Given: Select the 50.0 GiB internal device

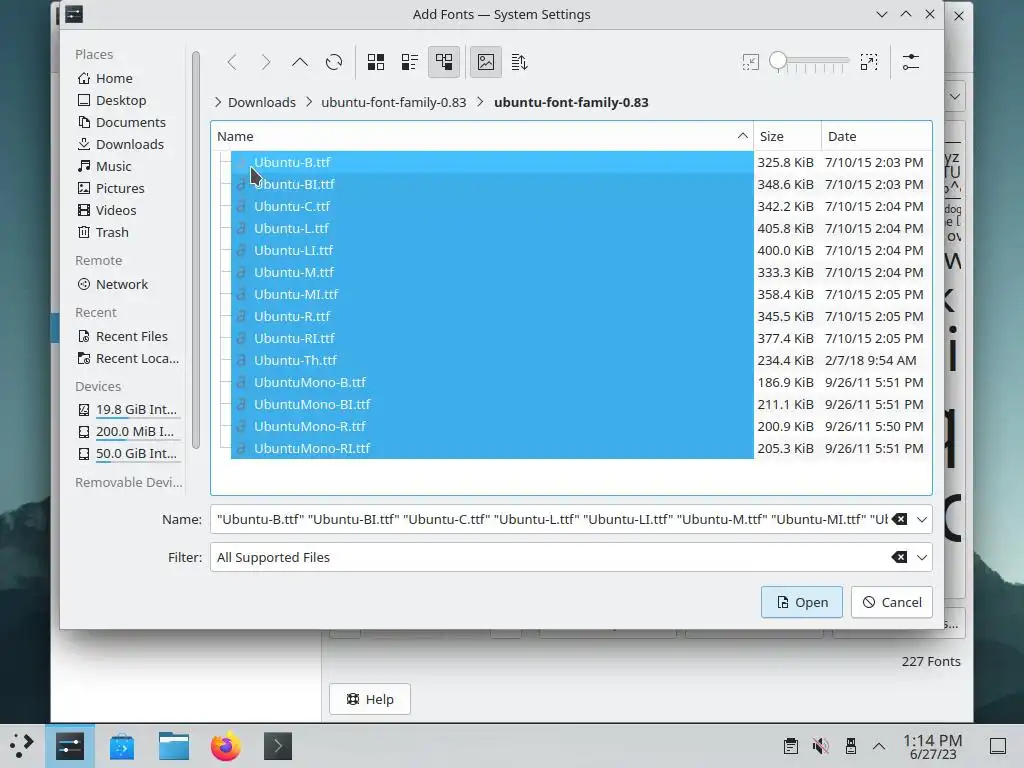Looking at the screenshot, I should pyautogui.click(x=128, y=454).
